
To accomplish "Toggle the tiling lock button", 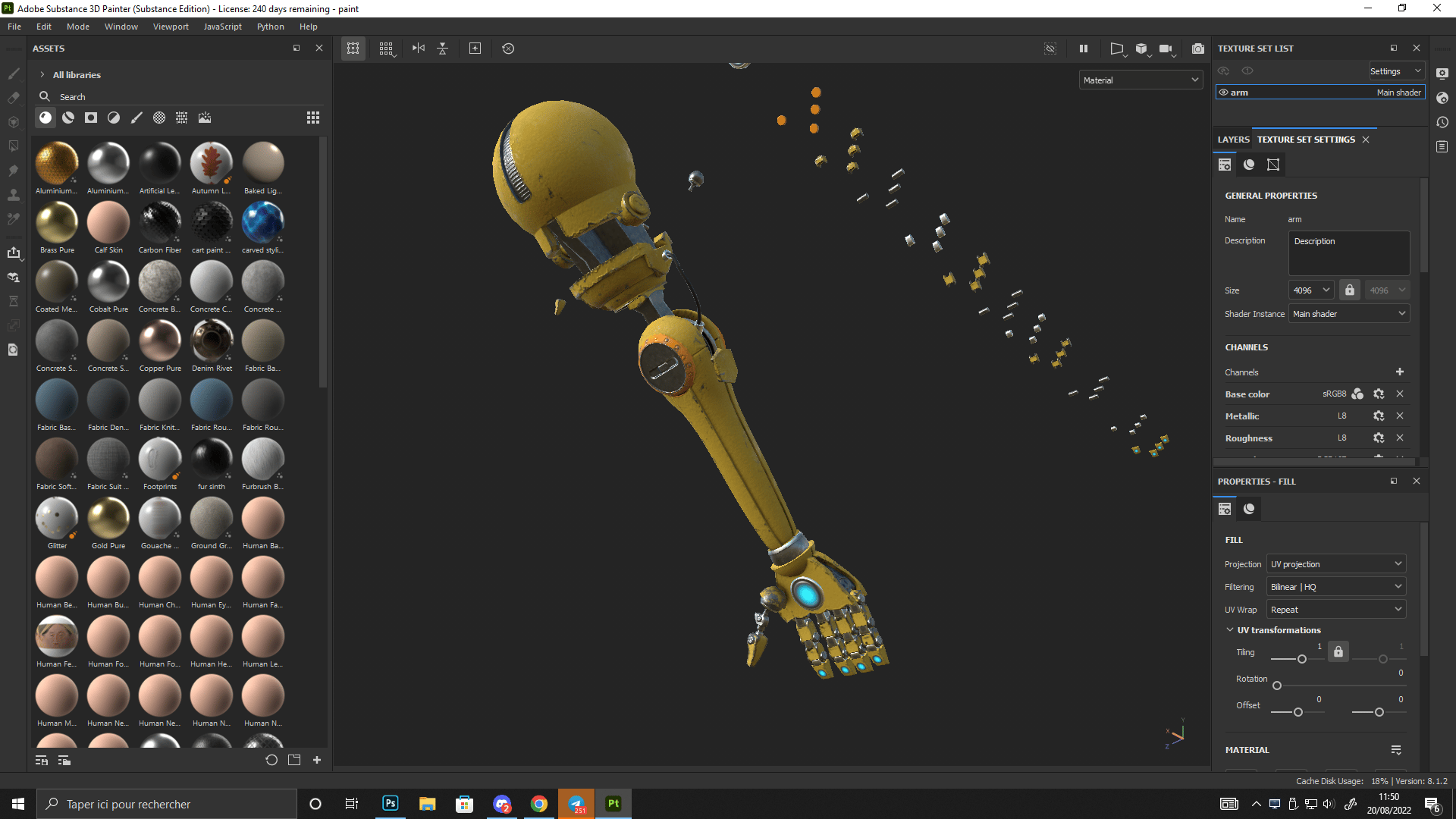I will point(1338,651).
